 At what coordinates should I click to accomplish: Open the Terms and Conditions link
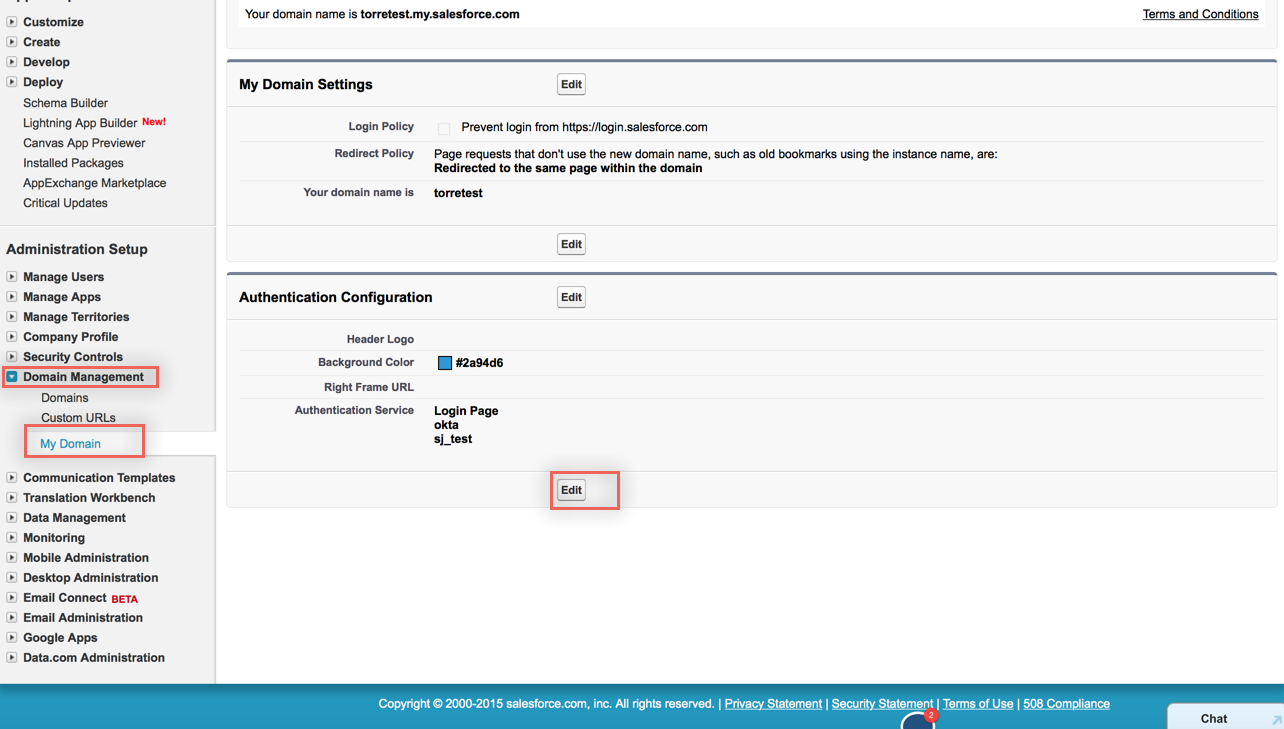[1200, 14]
